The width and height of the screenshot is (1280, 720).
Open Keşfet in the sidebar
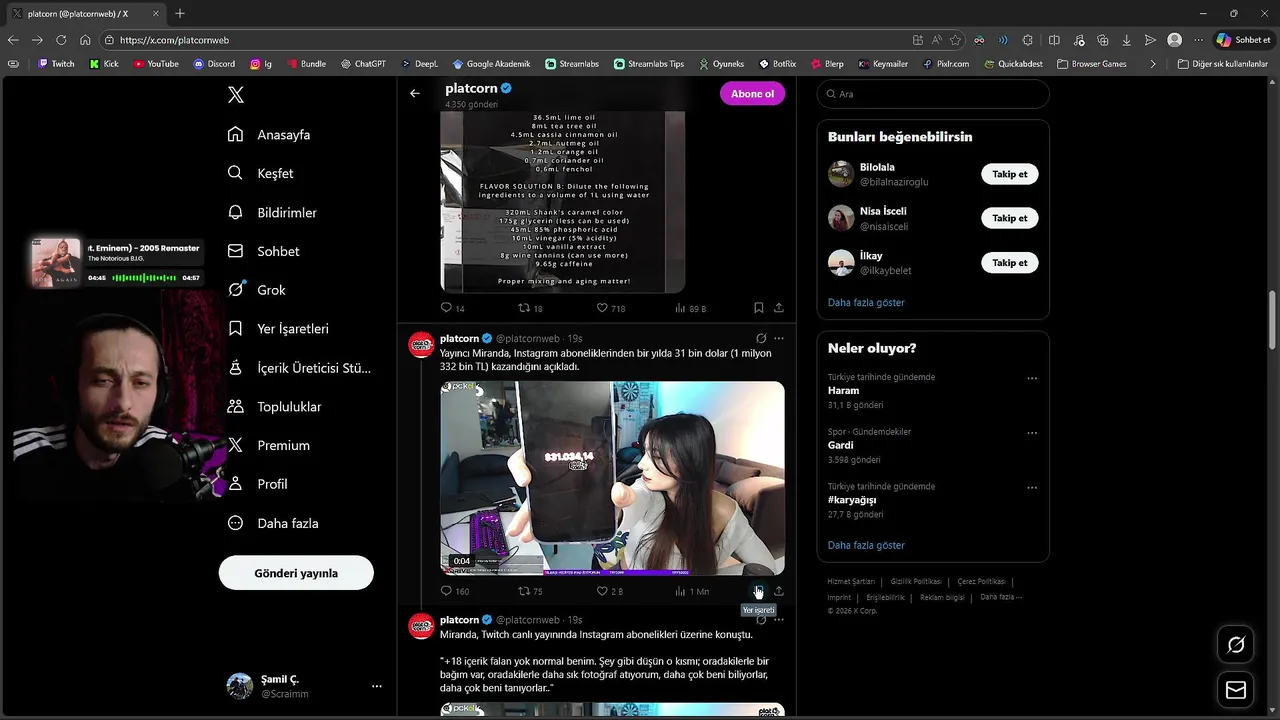[261, 173]
